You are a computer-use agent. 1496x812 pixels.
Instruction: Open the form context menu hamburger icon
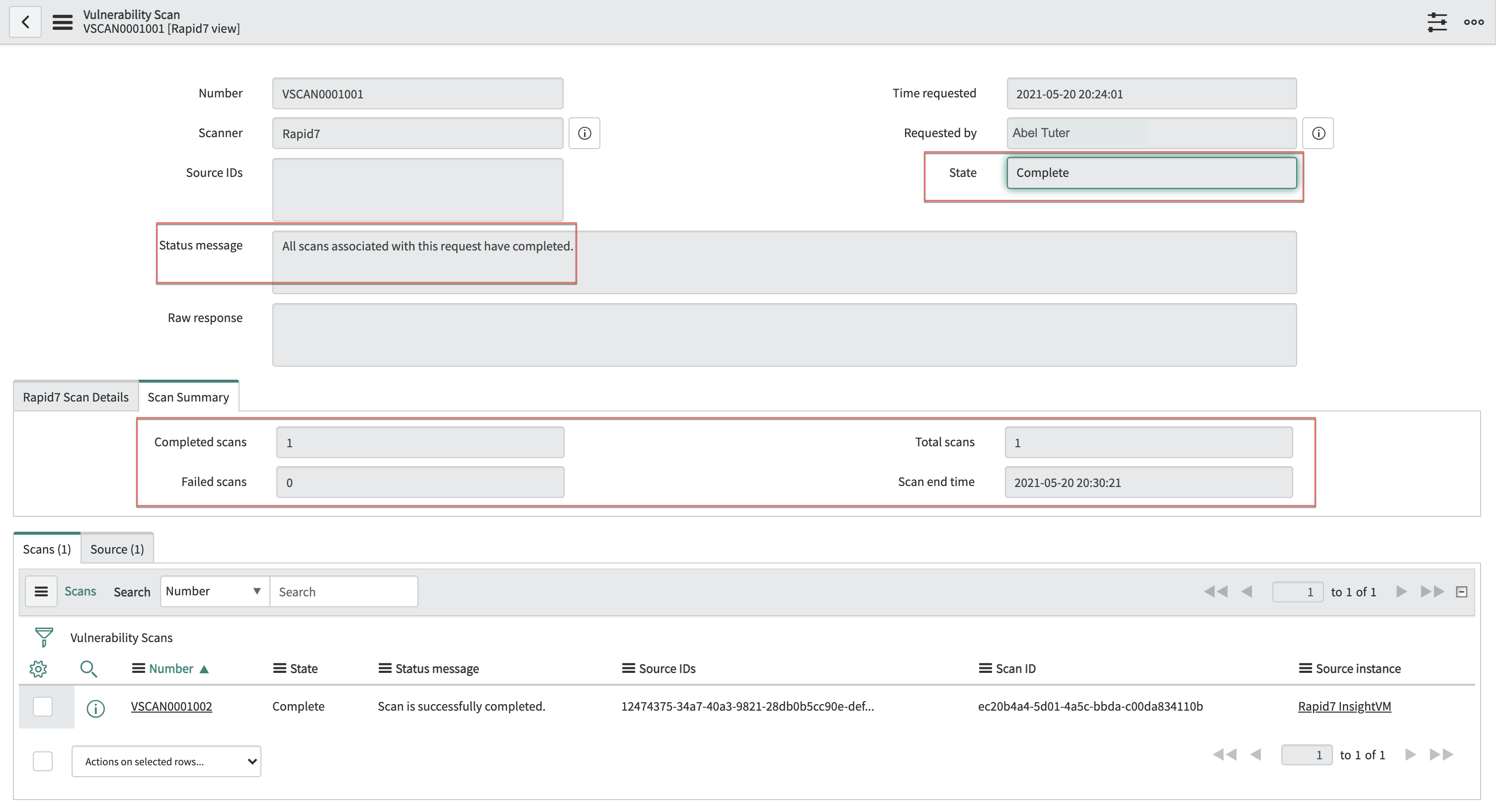pyautogui.click(x=63, y=22)
